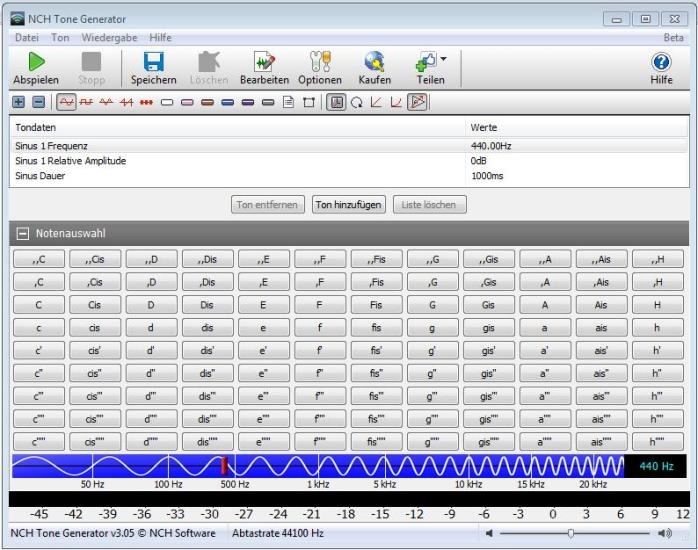Screen dimensions: 698x550
Task: Select the sine waveform icon
Action: tap(66, 102)
